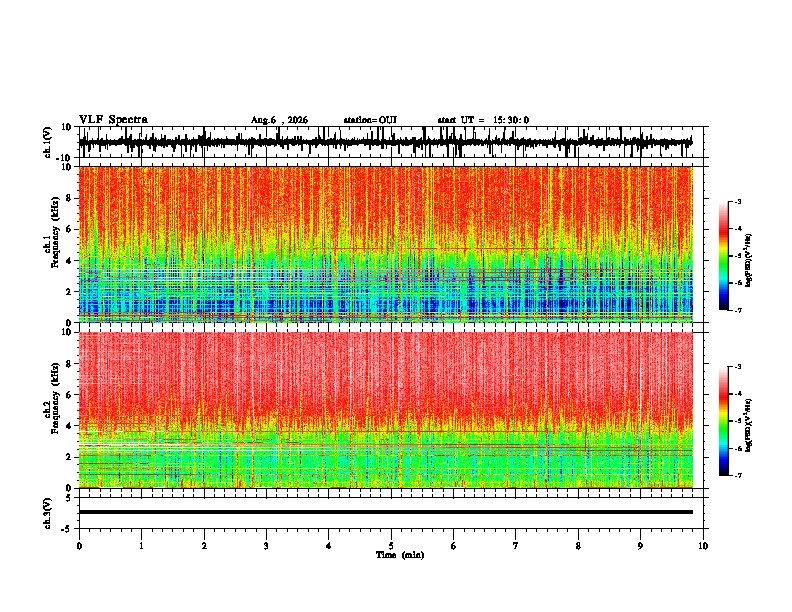Click ch.2 frequency axis tick 2
Screen dimensions: 792x612
(70, 457)
